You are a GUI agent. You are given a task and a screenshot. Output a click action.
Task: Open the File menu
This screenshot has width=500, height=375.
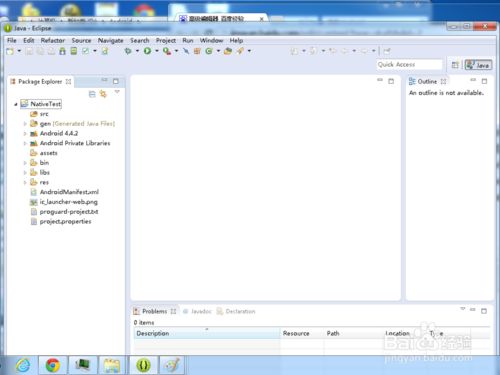tap(12, 40)
